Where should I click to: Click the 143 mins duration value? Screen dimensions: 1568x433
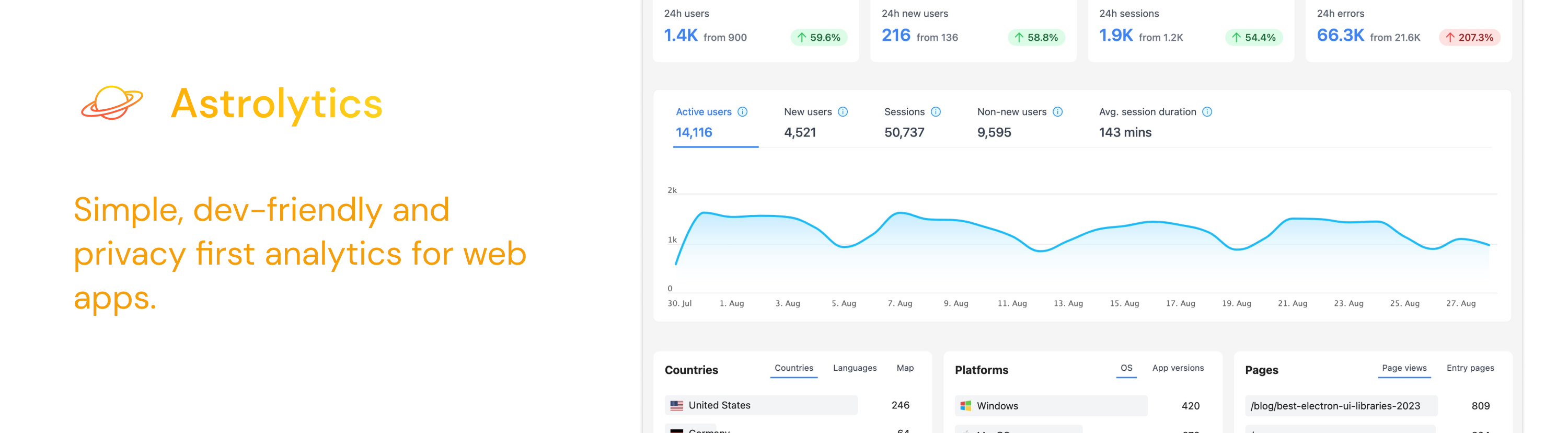click(x=1125, y=133)
